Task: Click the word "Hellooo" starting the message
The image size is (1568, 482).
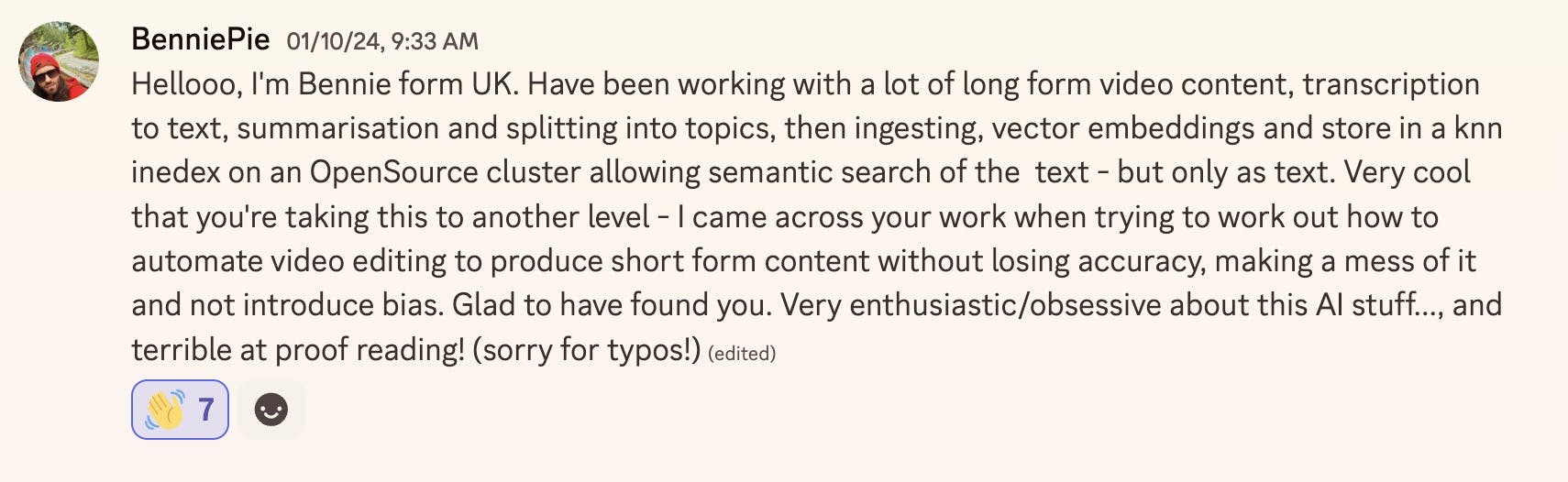Action: coord(186,84)
